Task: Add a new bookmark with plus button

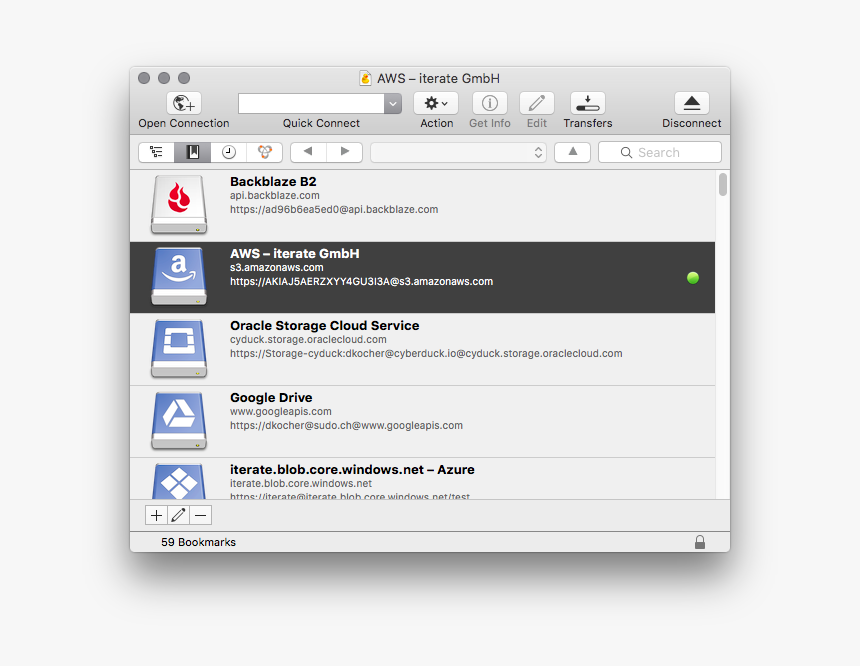Action: (156, 515)
